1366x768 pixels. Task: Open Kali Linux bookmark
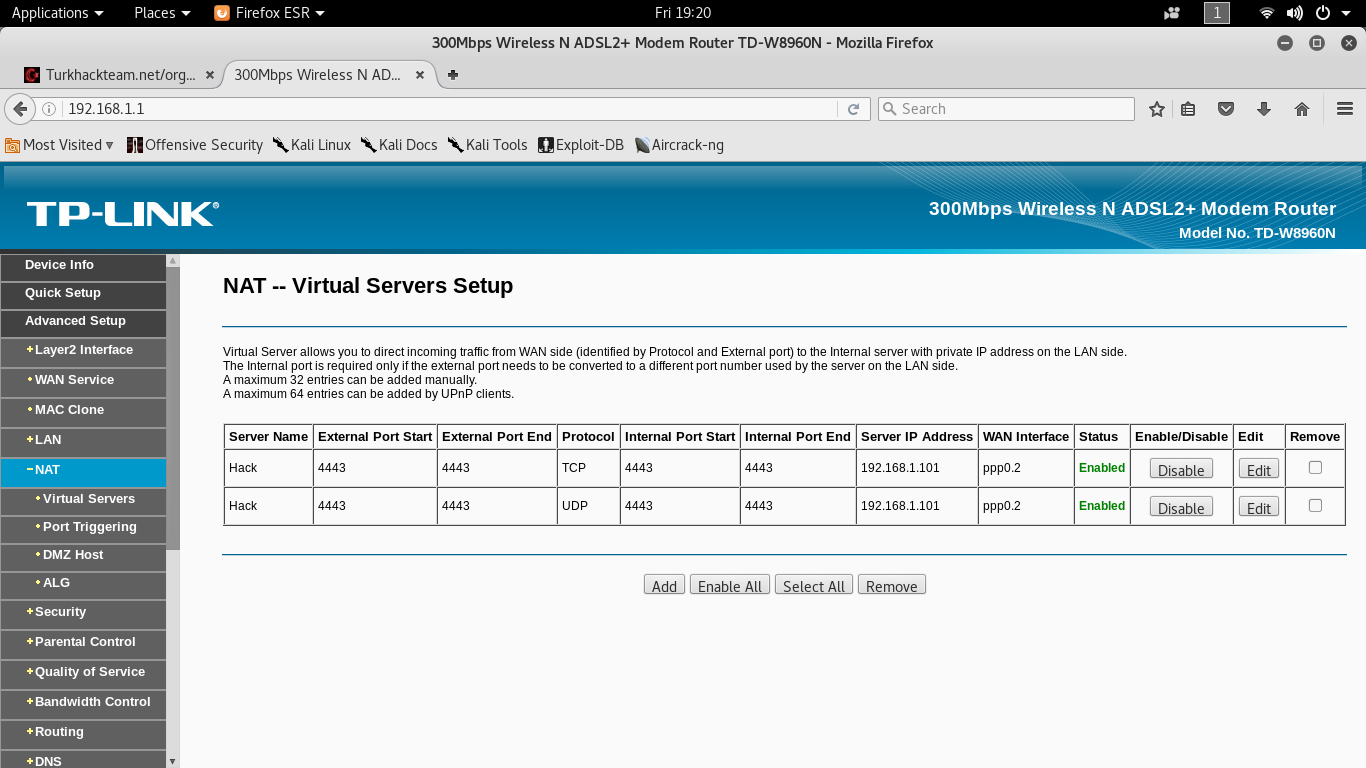tap(312, 145)
